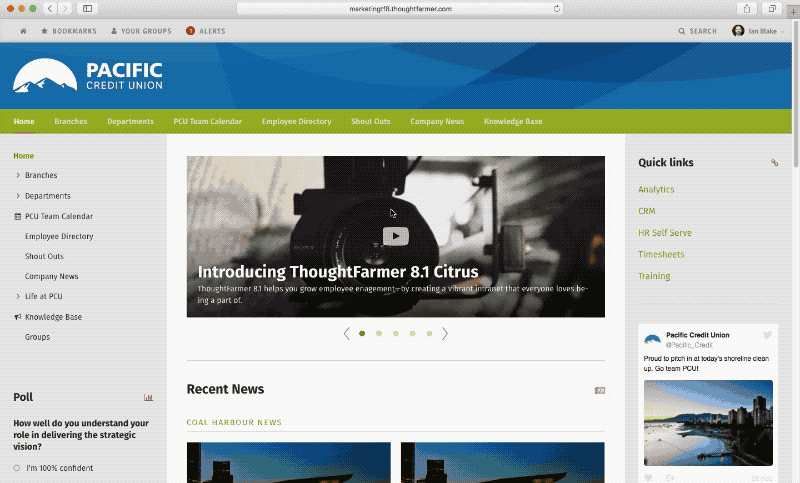Select fifth carousel dot
800x483 pixels.
(429, 334)
